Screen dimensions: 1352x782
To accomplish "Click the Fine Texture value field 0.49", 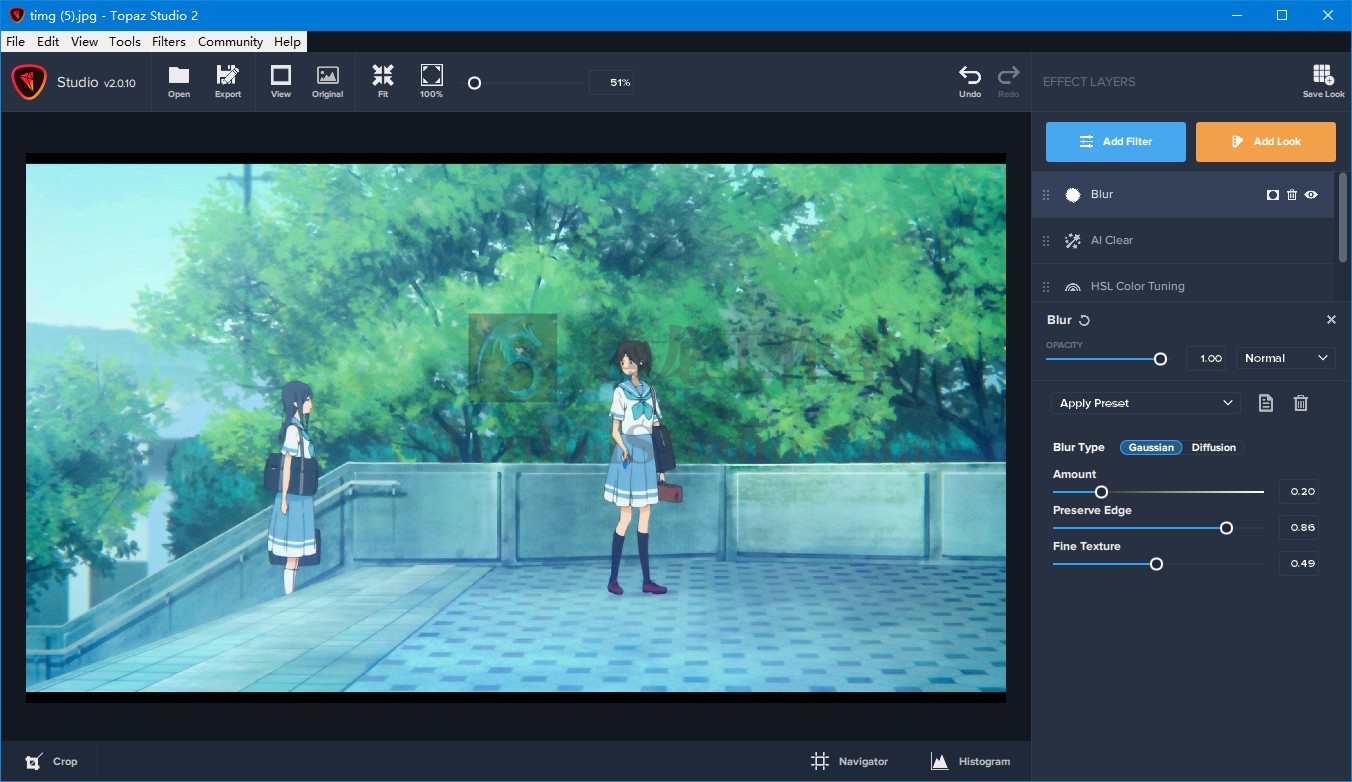I will point(1298,563).
